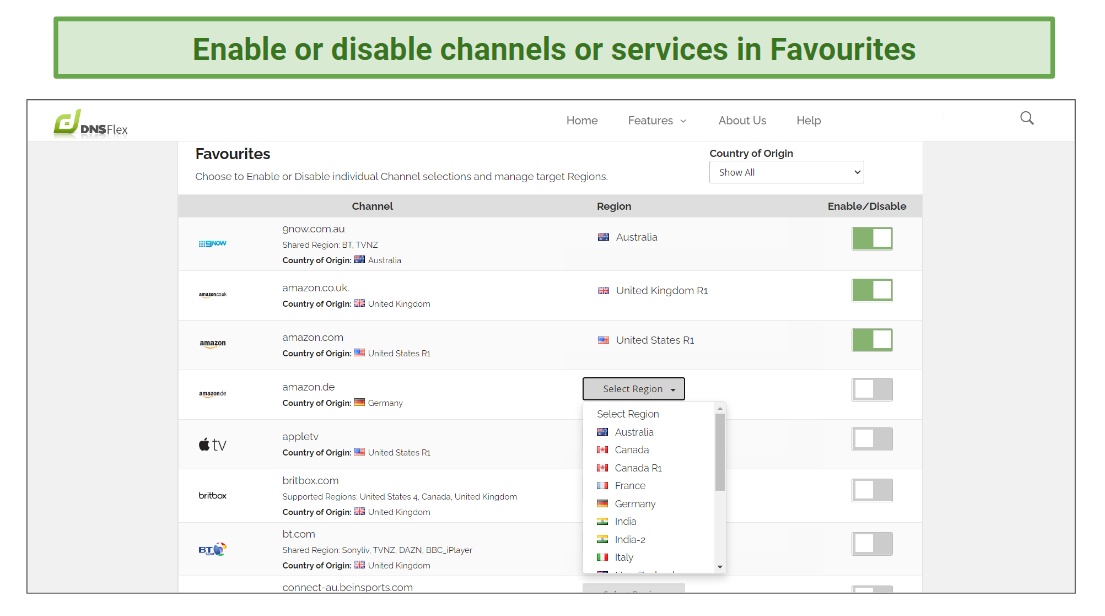The height and width of the screenshot is (616, 1105).
Task: Go to the Home page link
Action: [582, 121]
